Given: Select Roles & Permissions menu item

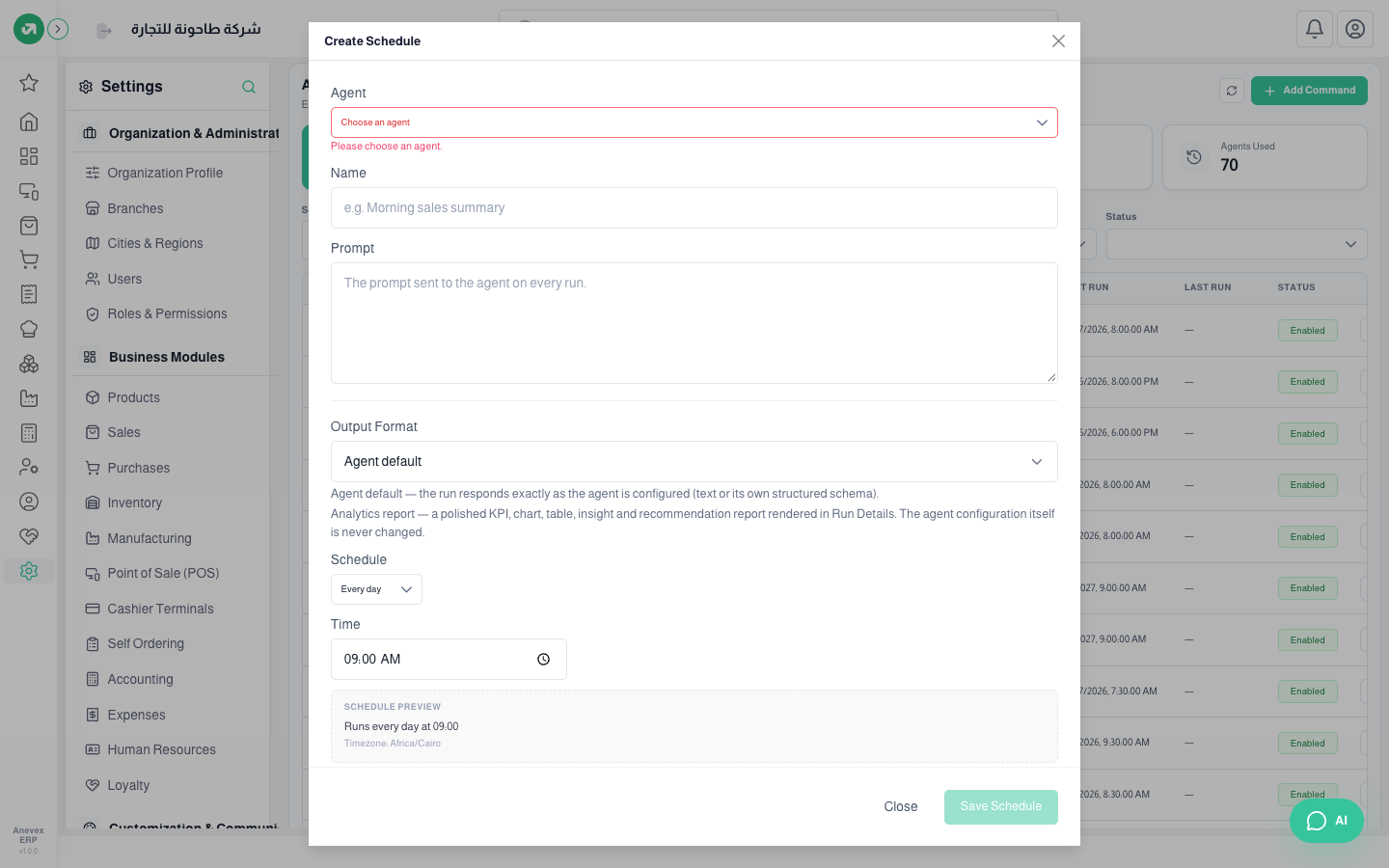Looking at the screenshot, I should tap(167, 314).
